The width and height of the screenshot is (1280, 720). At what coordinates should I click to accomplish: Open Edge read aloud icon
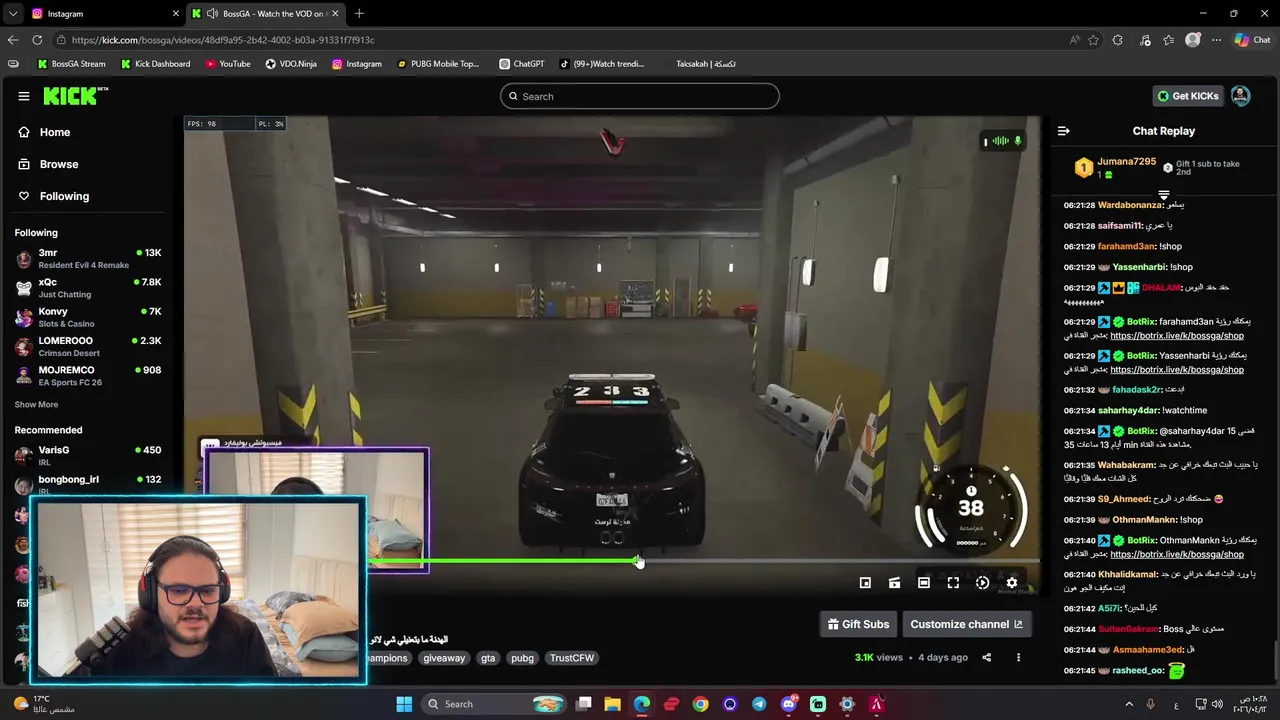(x=1074, y=40)
